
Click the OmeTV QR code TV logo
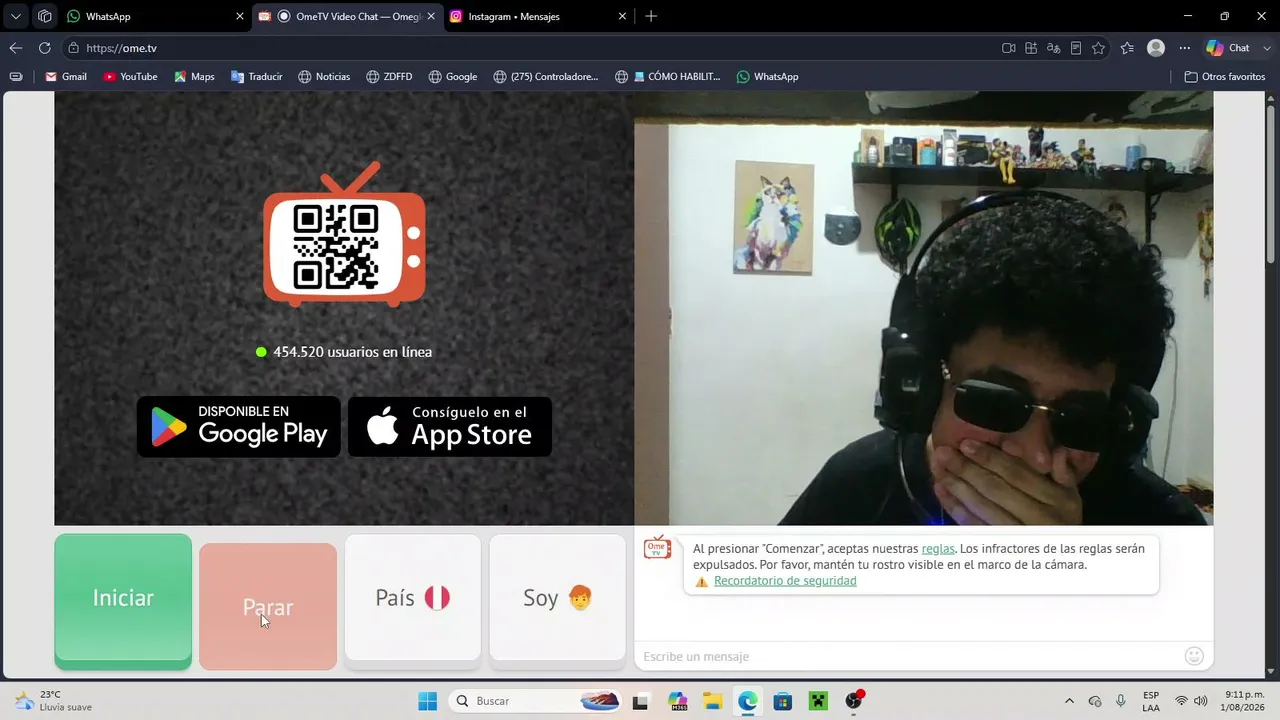pos(344,235)
